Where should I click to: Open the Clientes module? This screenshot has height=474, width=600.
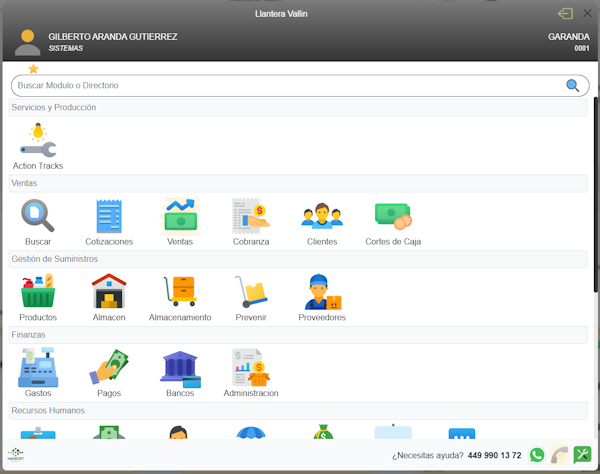(322, 217)
